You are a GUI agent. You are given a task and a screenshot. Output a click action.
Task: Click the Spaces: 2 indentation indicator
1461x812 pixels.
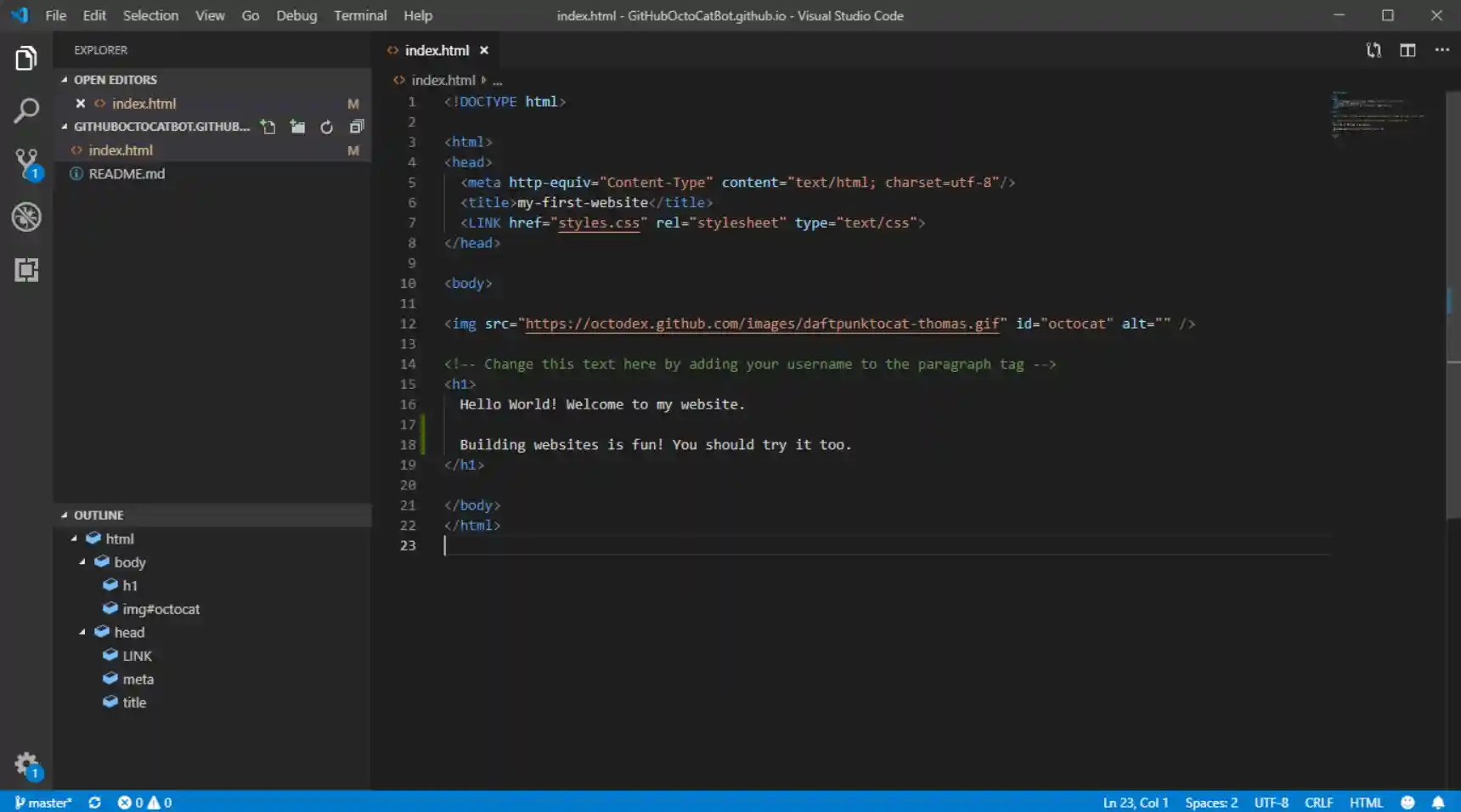[x=1210, y=803]
